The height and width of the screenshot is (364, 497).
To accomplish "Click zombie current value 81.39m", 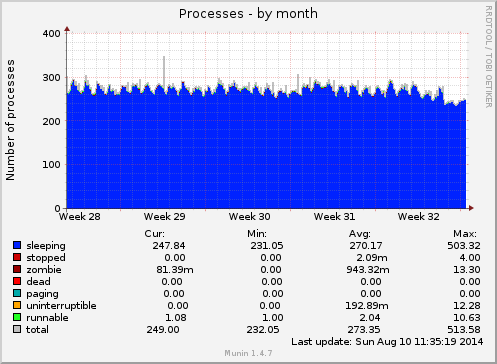I will 175,270.
